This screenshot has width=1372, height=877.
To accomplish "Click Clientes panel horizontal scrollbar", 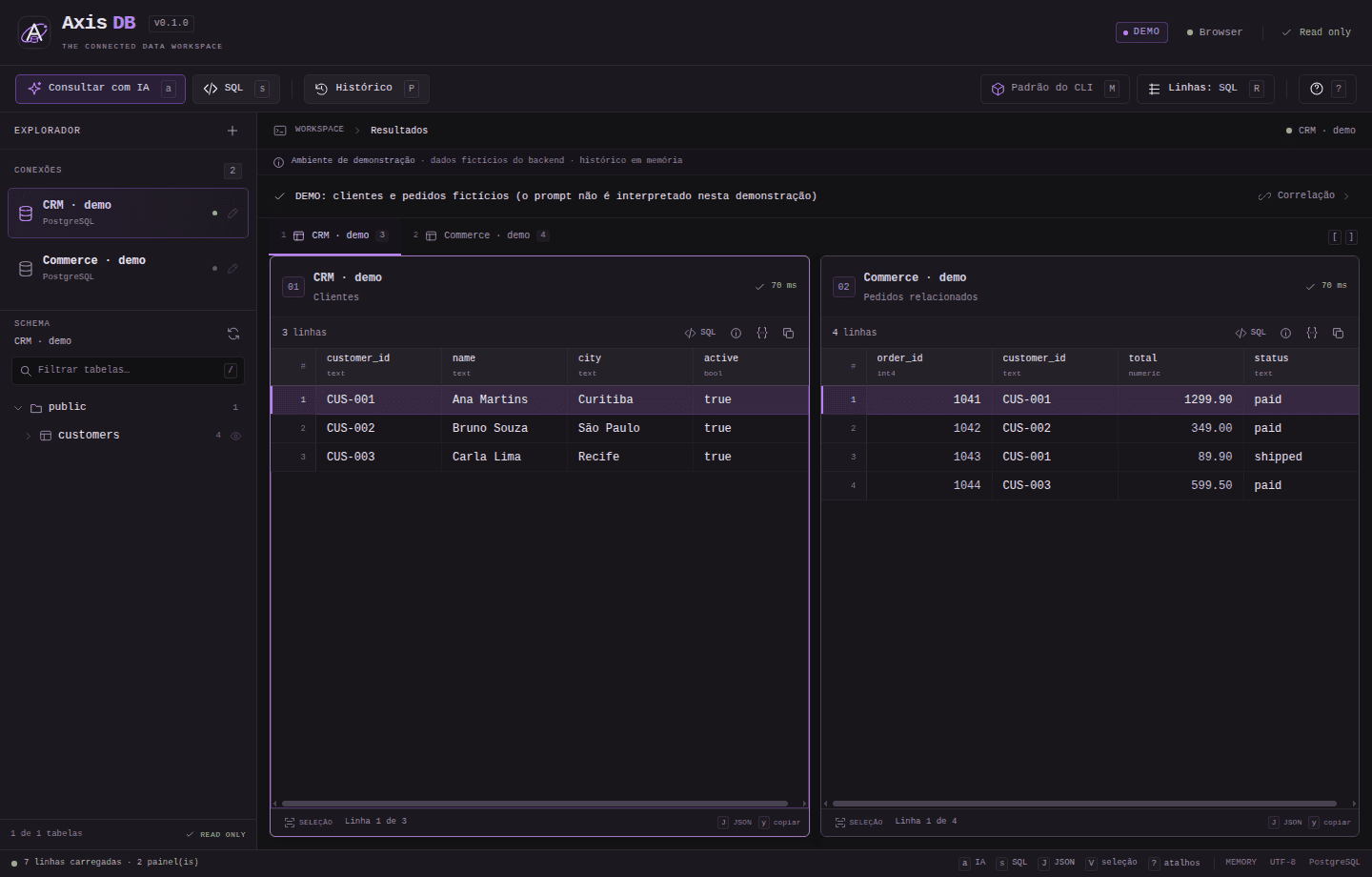I will [535, 804].
